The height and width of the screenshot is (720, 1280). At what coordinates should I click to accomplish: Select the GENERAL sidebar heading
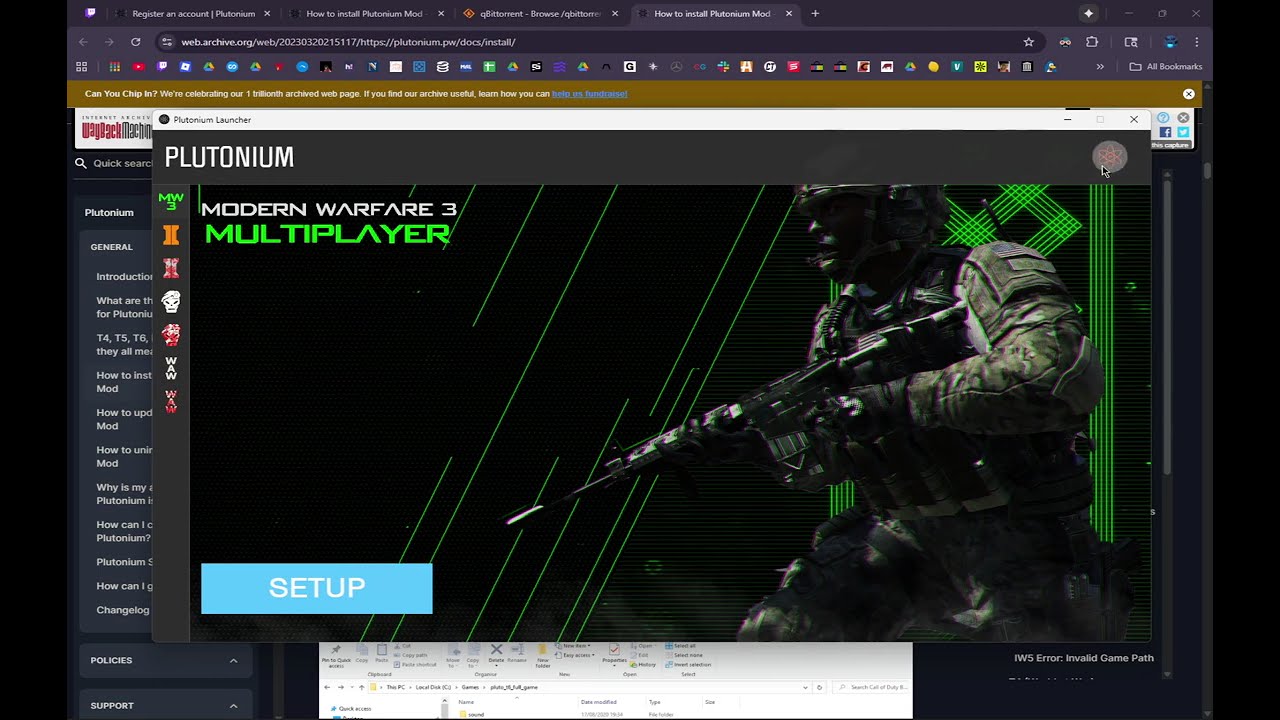pyautogui.click(x=111, y=247)
